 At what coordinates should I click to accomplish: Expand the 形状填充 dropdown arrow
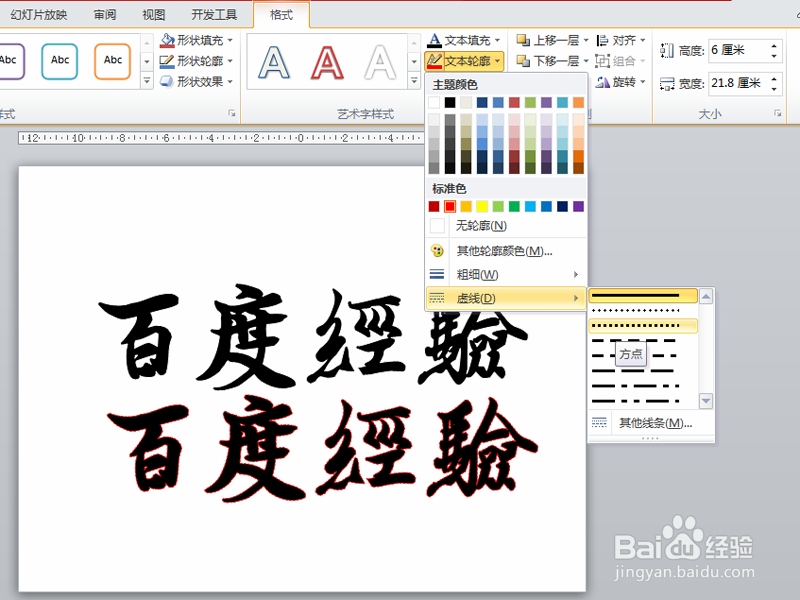(x=230, y=40)
